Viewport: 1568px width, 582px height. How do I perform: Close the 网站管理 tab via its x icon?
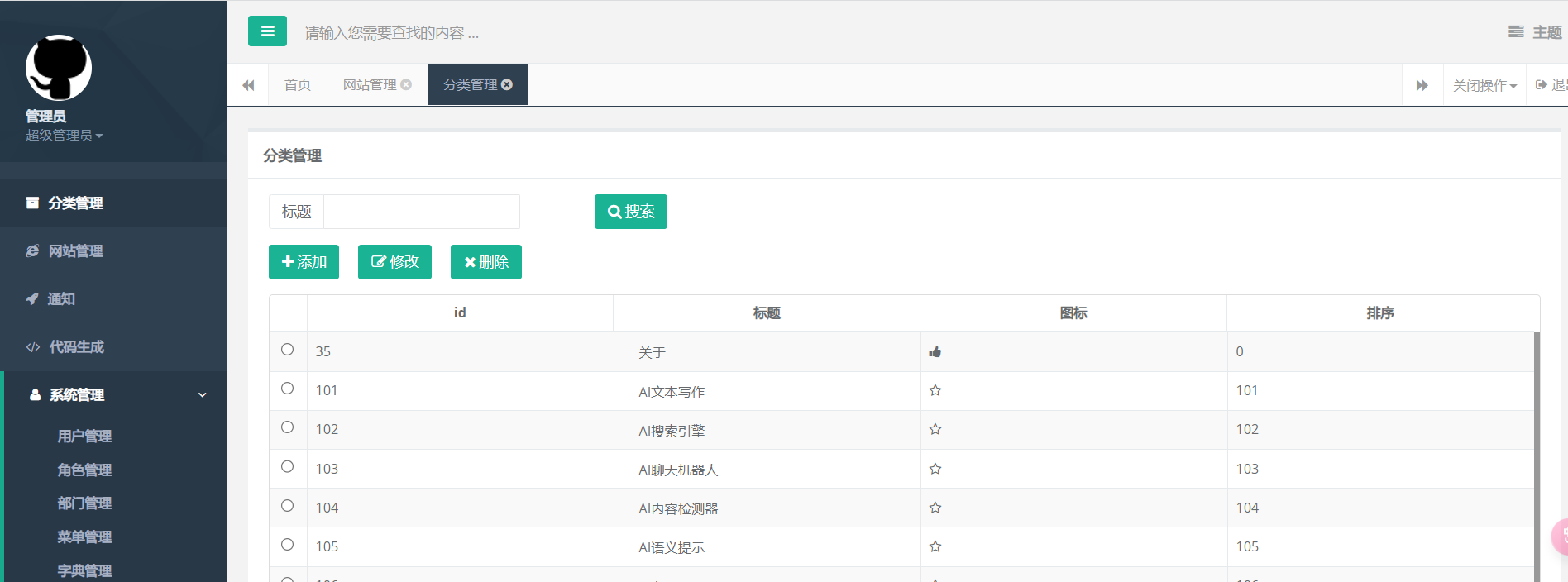(x=406, y=84)
